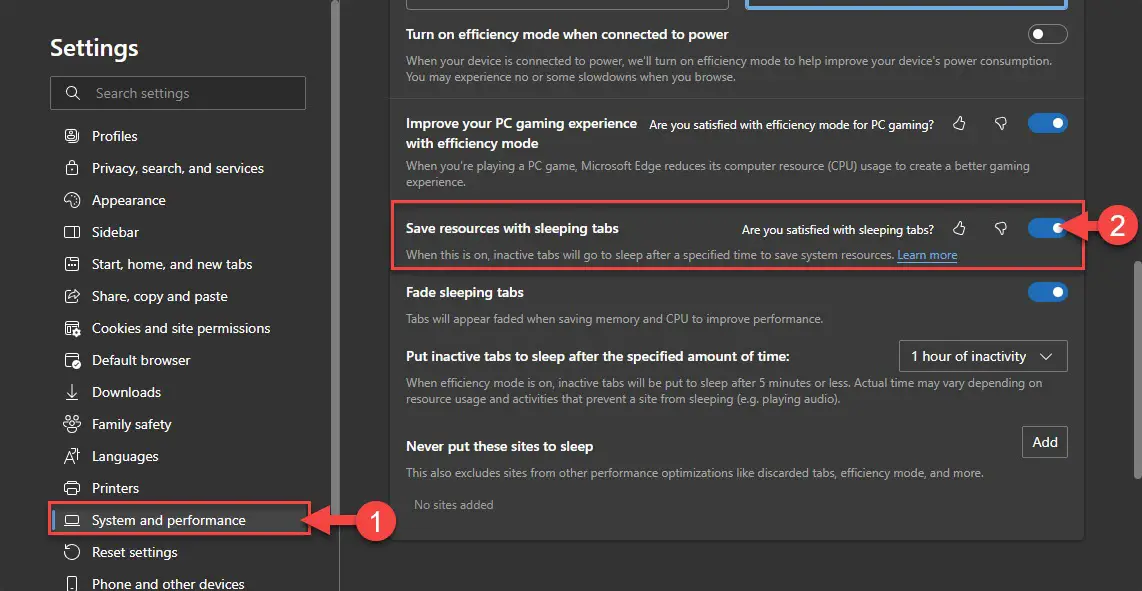Enable efficiency mode when connected to power
The width and height of the screenshot is (1142, 591).
click(1047, 35)
